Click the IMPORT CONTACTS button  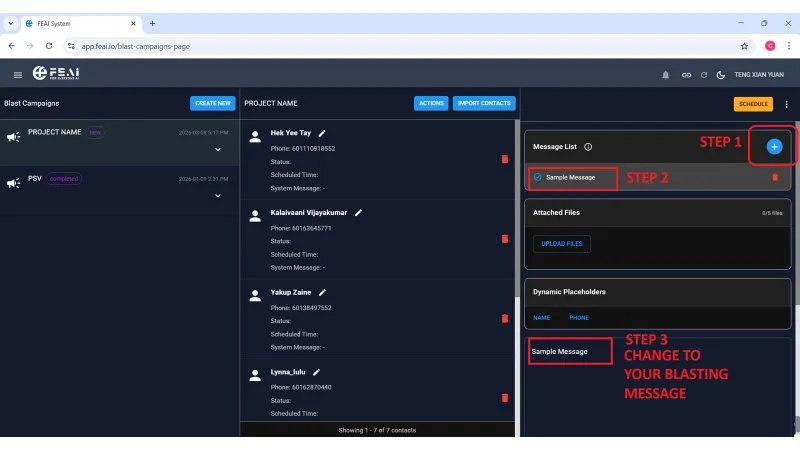484,103
